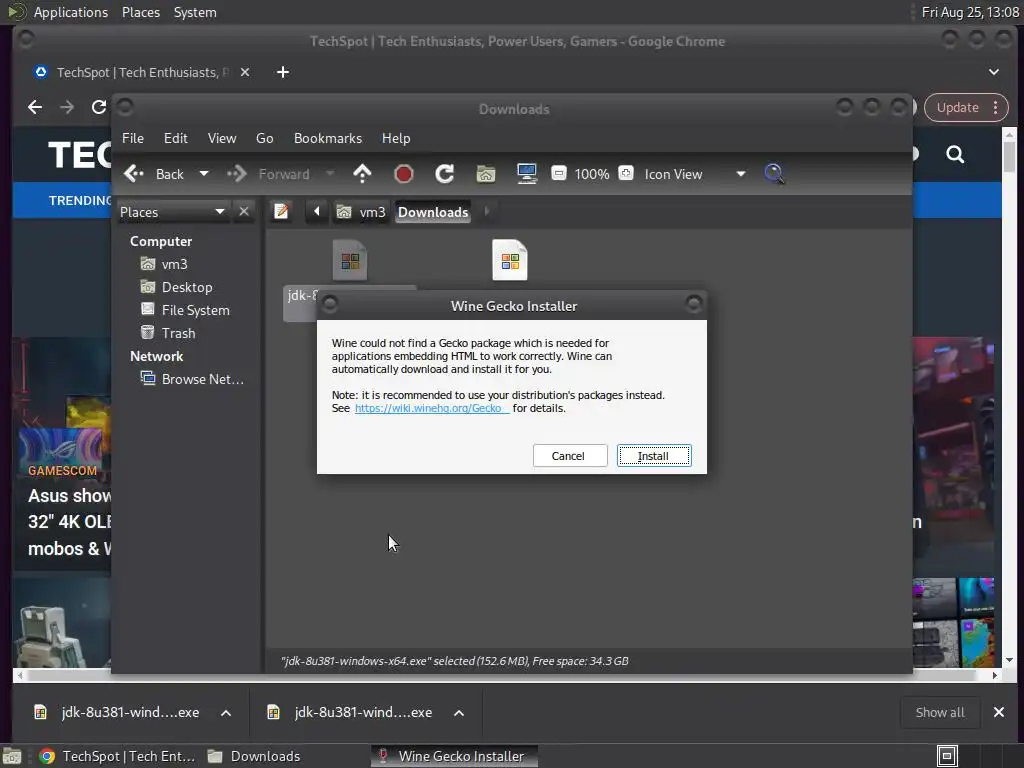Close the TechSpot Chrome tab
This screenshot has width=1024, height=768.
tap(245, 72)
